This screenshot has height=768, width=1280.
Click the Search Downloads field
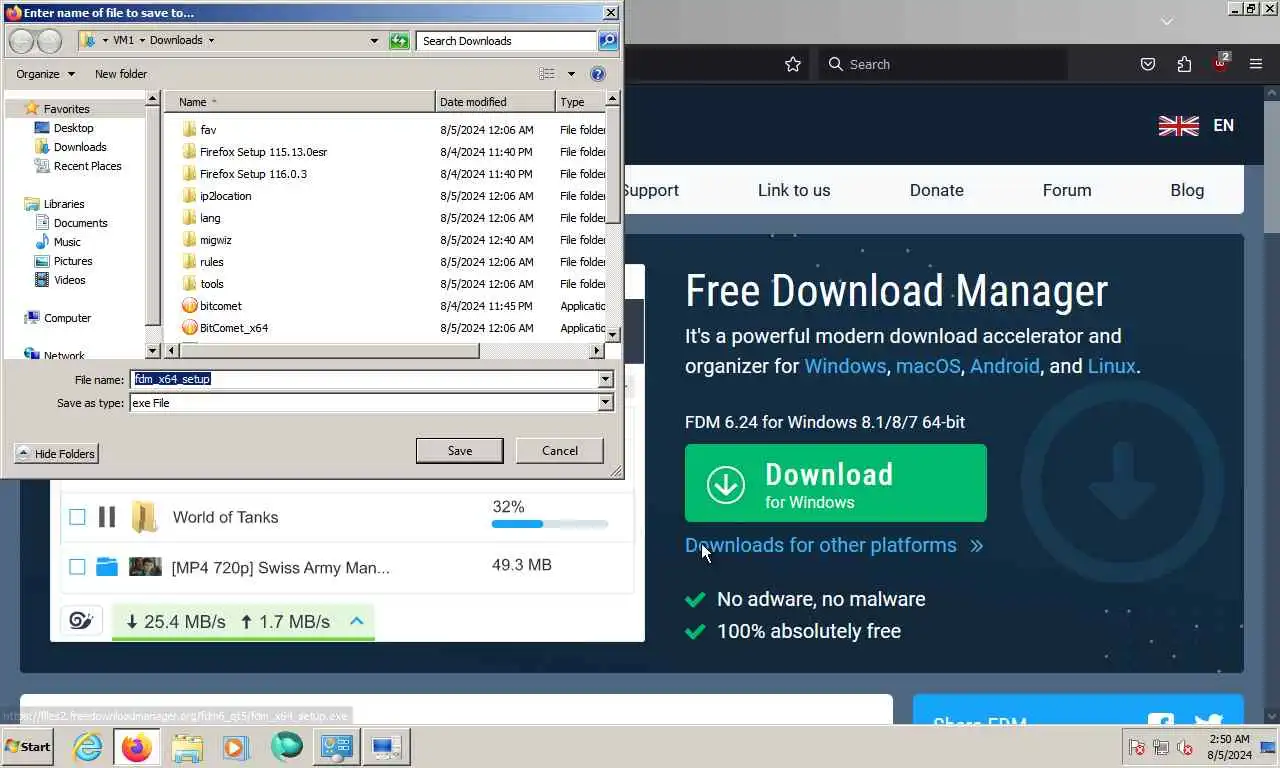506,41
